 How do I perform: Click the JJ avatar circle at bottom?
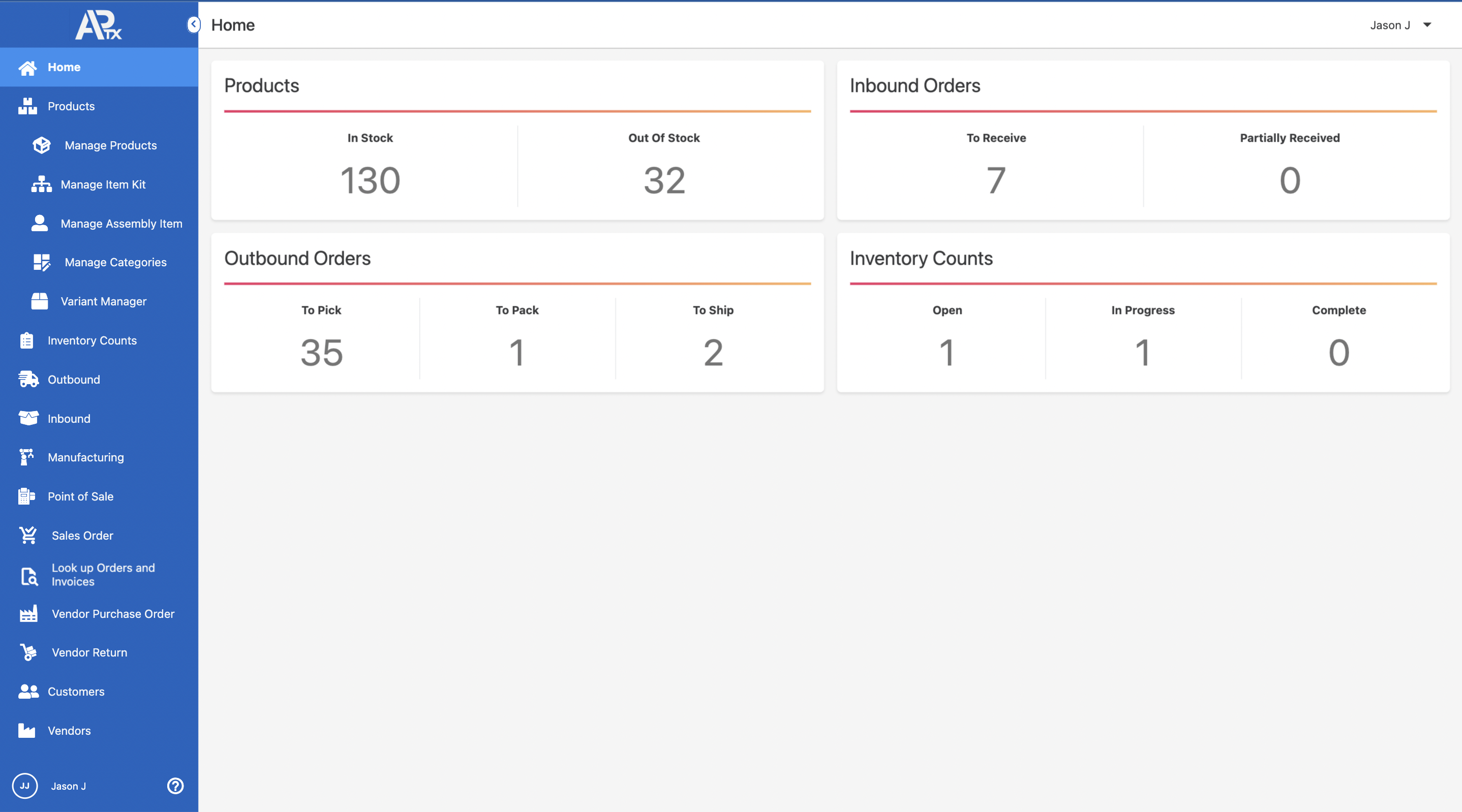coord(24,786)
